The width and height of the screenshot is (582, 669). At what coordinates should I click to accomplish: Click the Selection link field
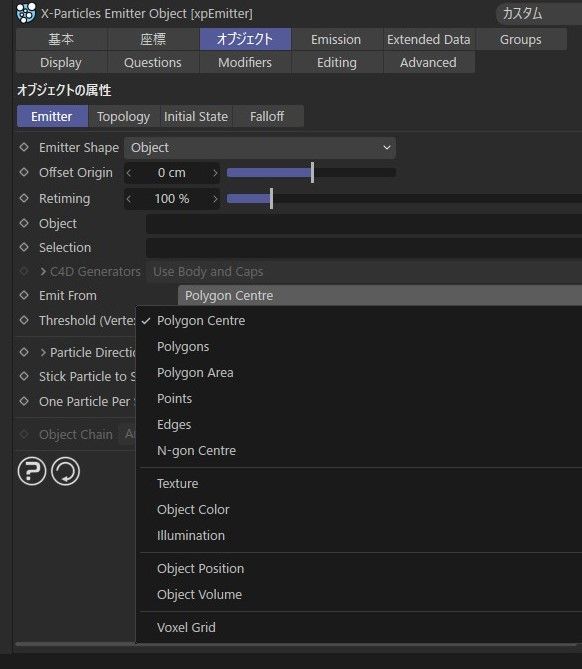point(364,247)
